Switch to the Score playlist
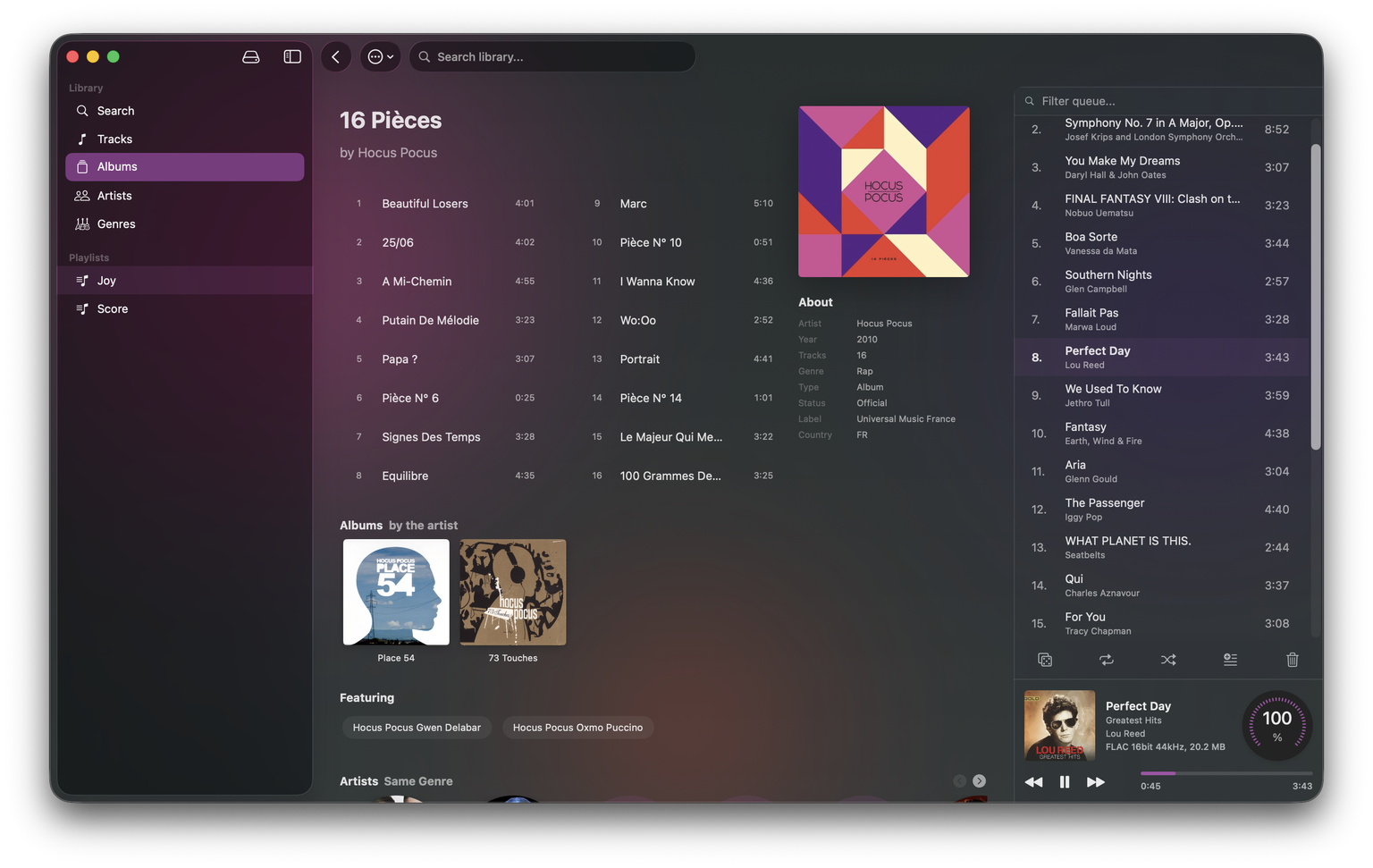Viewport: 1373px width, 868px height. pyautogui.click(x=113, y=308)
